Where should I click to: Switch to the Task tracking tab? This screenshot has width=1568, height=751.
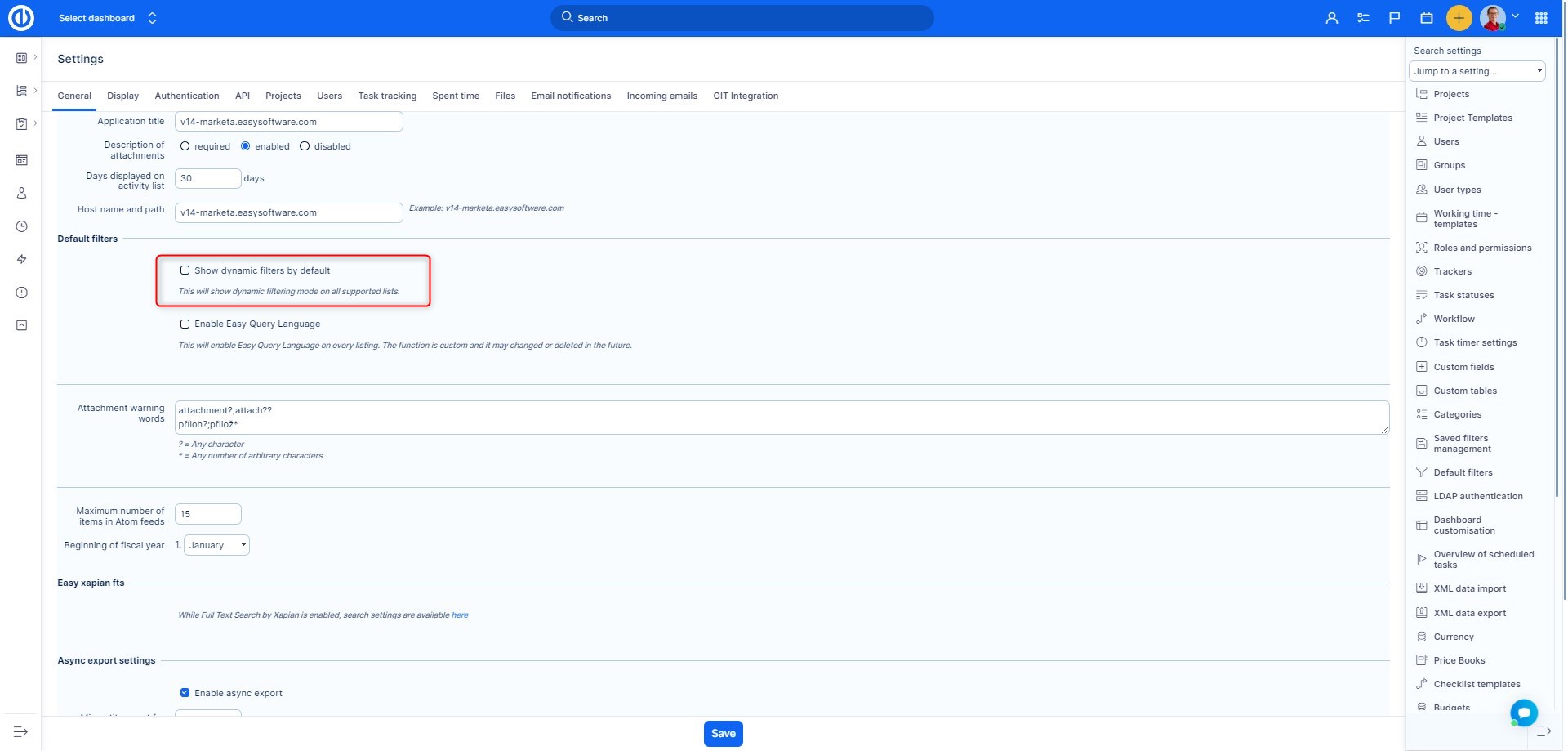[387, 96]
